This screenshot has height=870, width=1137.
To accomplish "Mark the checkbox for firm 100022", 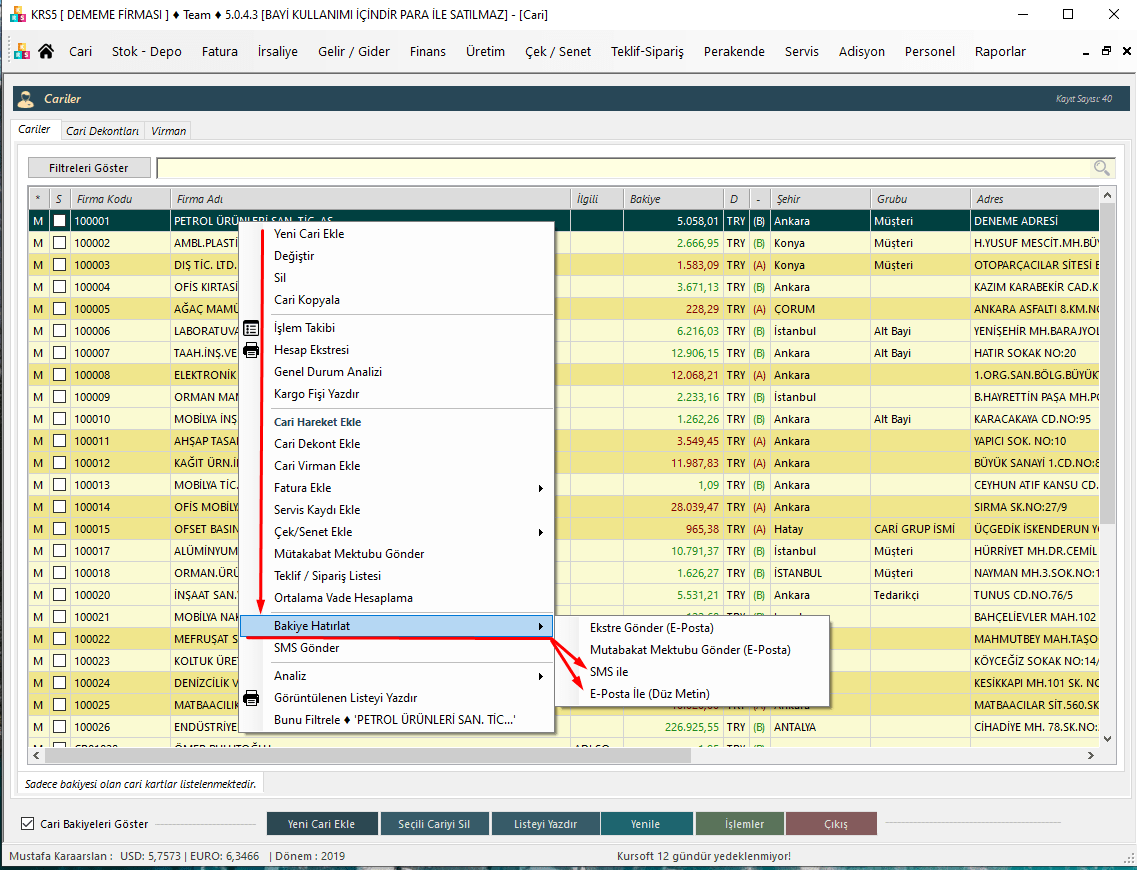I will pyautogui.click(x=59, y=639).
